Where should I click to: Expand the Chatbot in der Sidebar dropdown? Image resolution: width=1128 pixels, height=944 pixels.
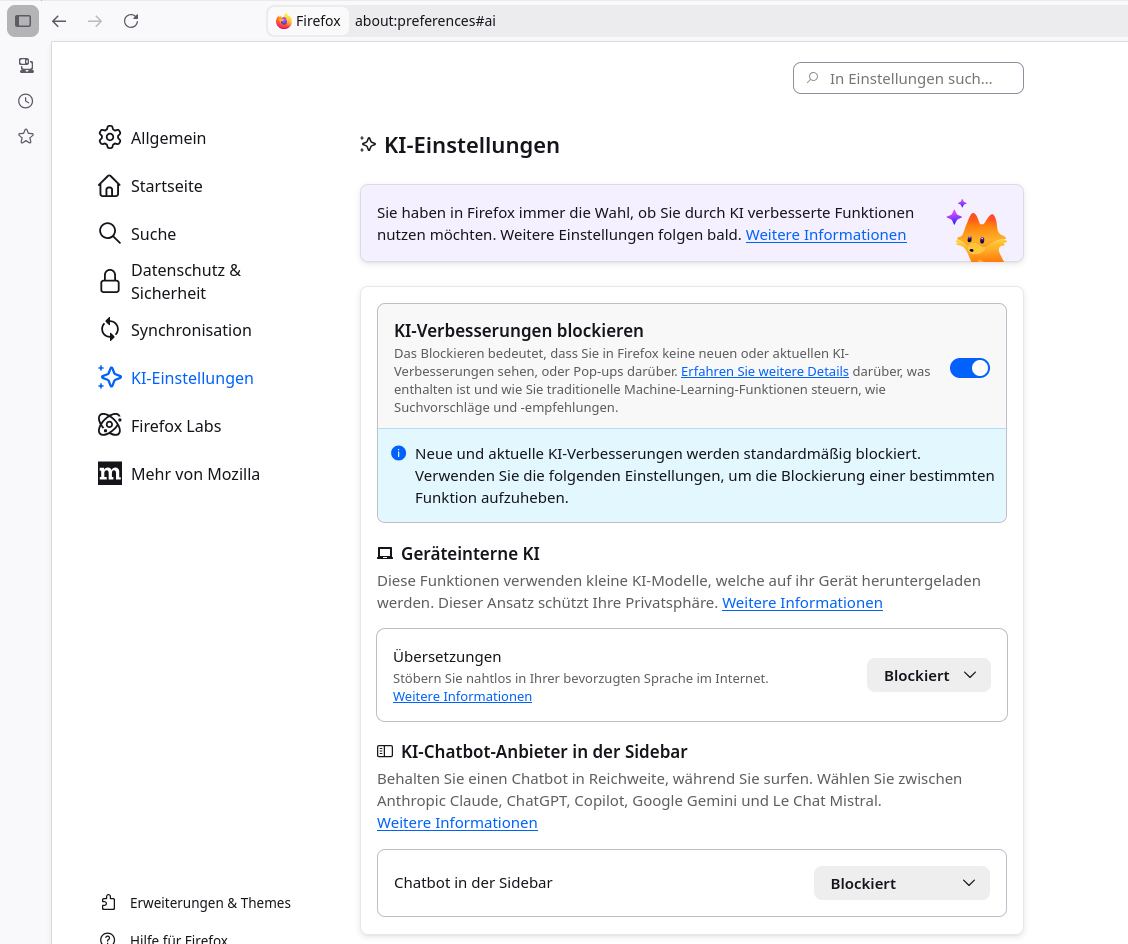coord(901,883)
